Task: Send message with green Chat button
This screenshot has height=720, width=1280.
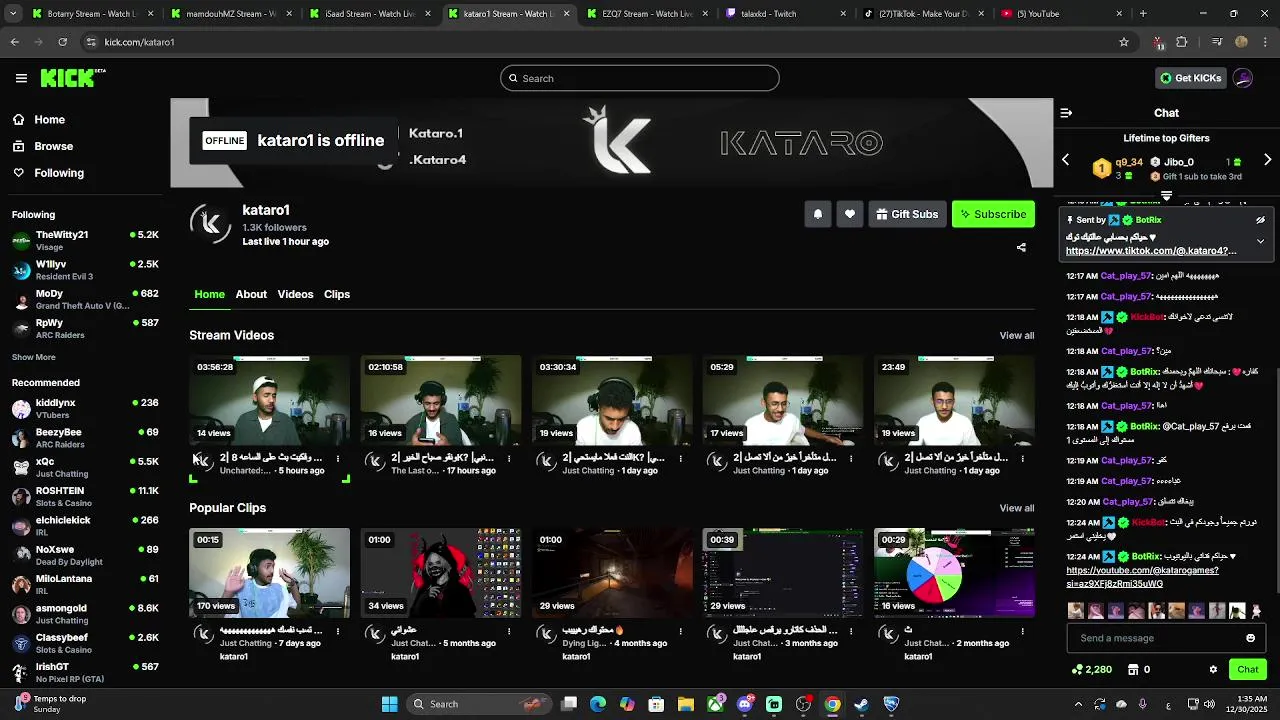Action: (1248, 670)
